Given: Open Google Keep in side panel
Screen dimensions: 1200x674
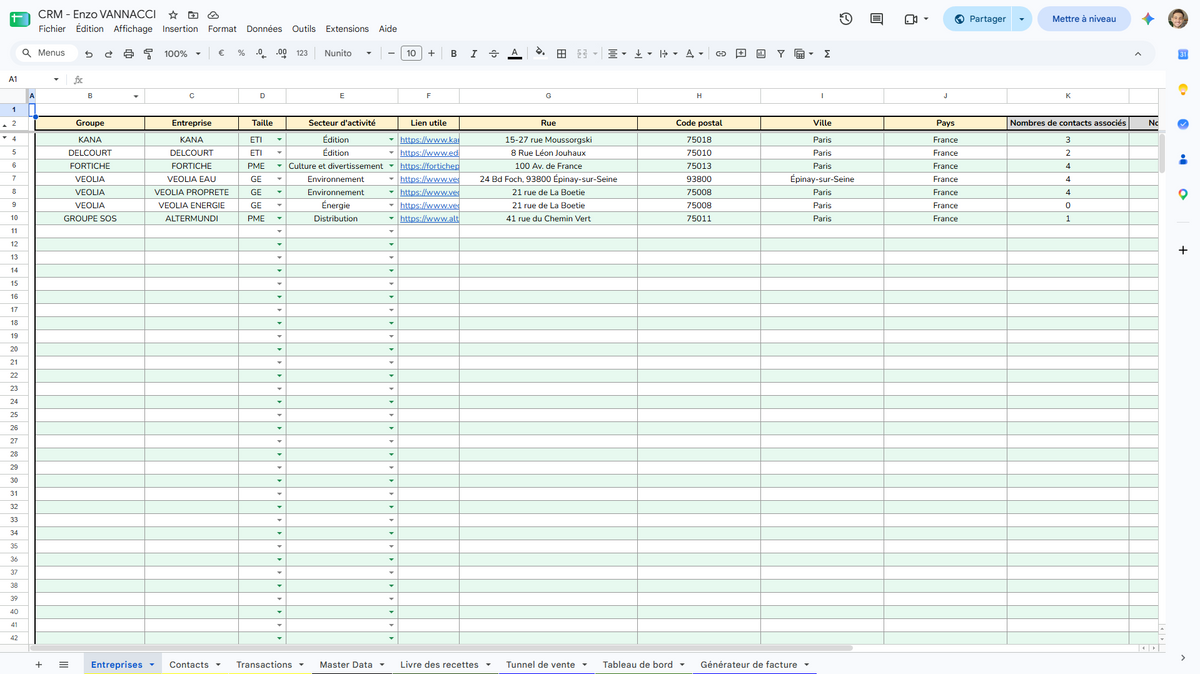Looking at the screenshot, I should pos(1183,89).
